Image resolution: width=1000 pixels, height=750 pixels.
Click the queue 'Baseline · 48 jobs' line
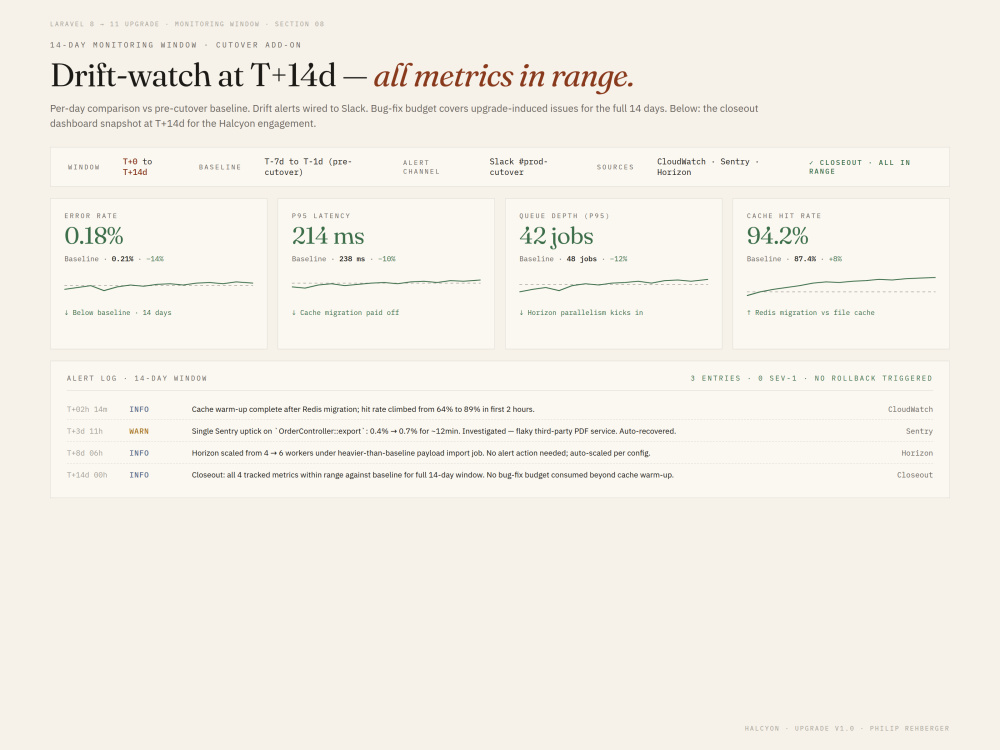tap(573, 259)
